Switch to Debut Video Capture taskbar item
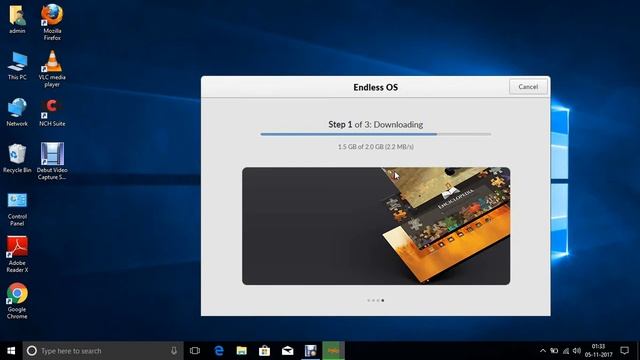The height and width of the screenshot is (360, 640). point(311,351)
